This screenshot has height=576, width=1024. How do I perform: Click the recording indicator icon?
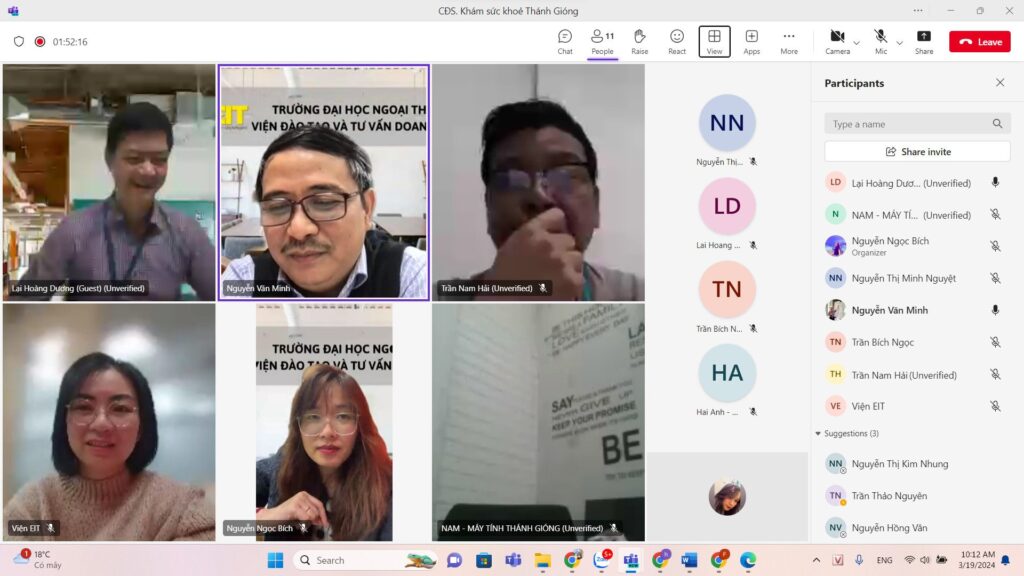(40, 42)
